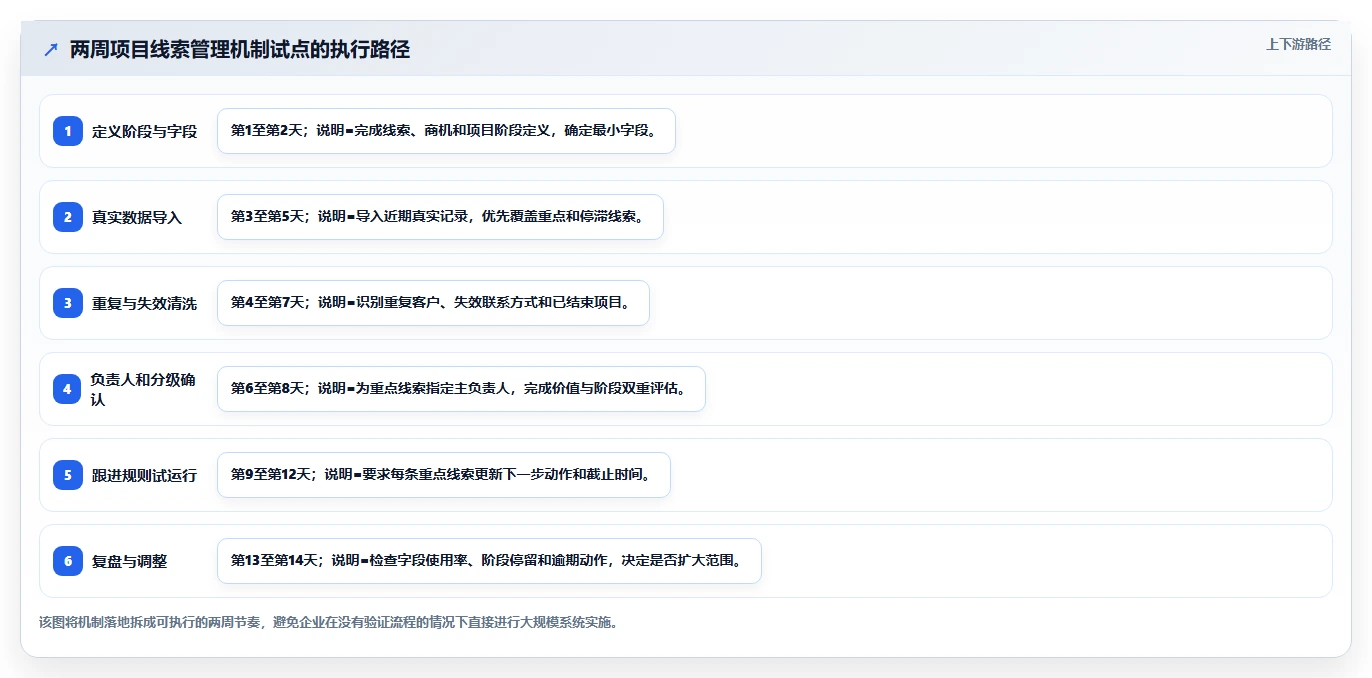Open the 第13至第14天 description box
The height and width of the screenshot is (678, 1372).
pyautogui.click(x=489, y=561)
